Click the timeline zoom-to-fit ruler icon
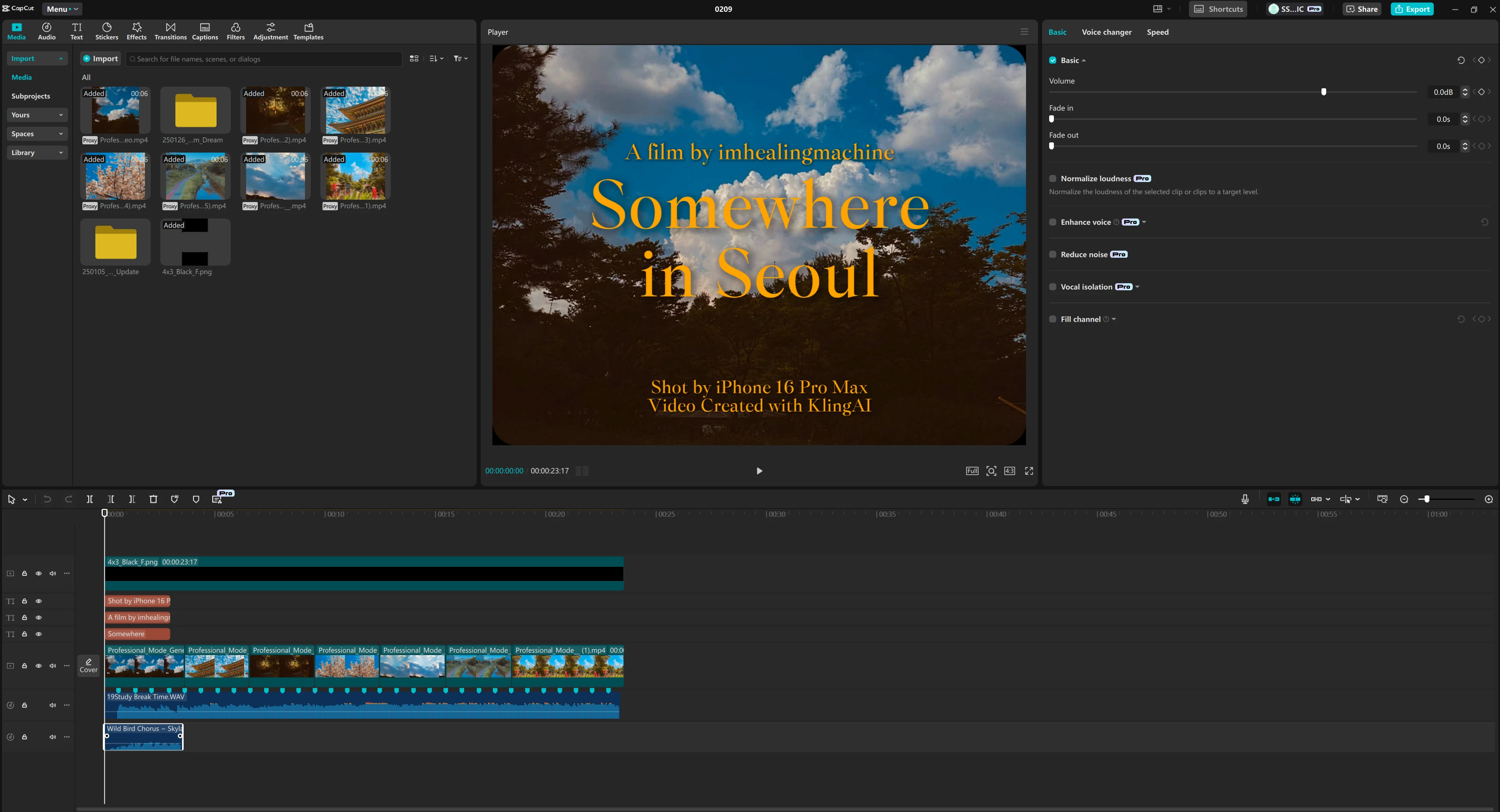Image resolution: width=1500 pixels, height=812 pixels. point(1382,499)
